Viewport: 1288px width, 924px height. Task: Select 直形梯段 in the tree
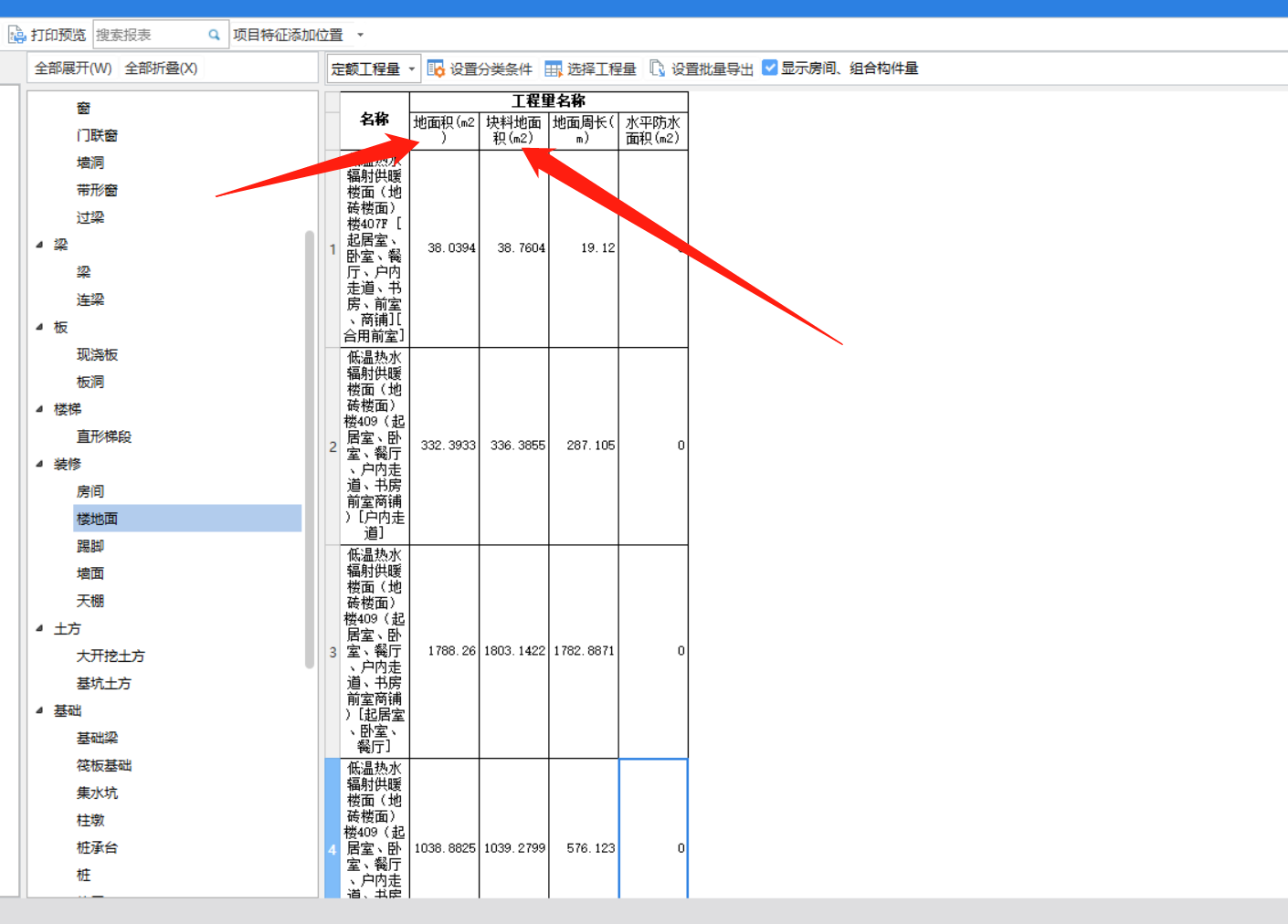point(104,436)
